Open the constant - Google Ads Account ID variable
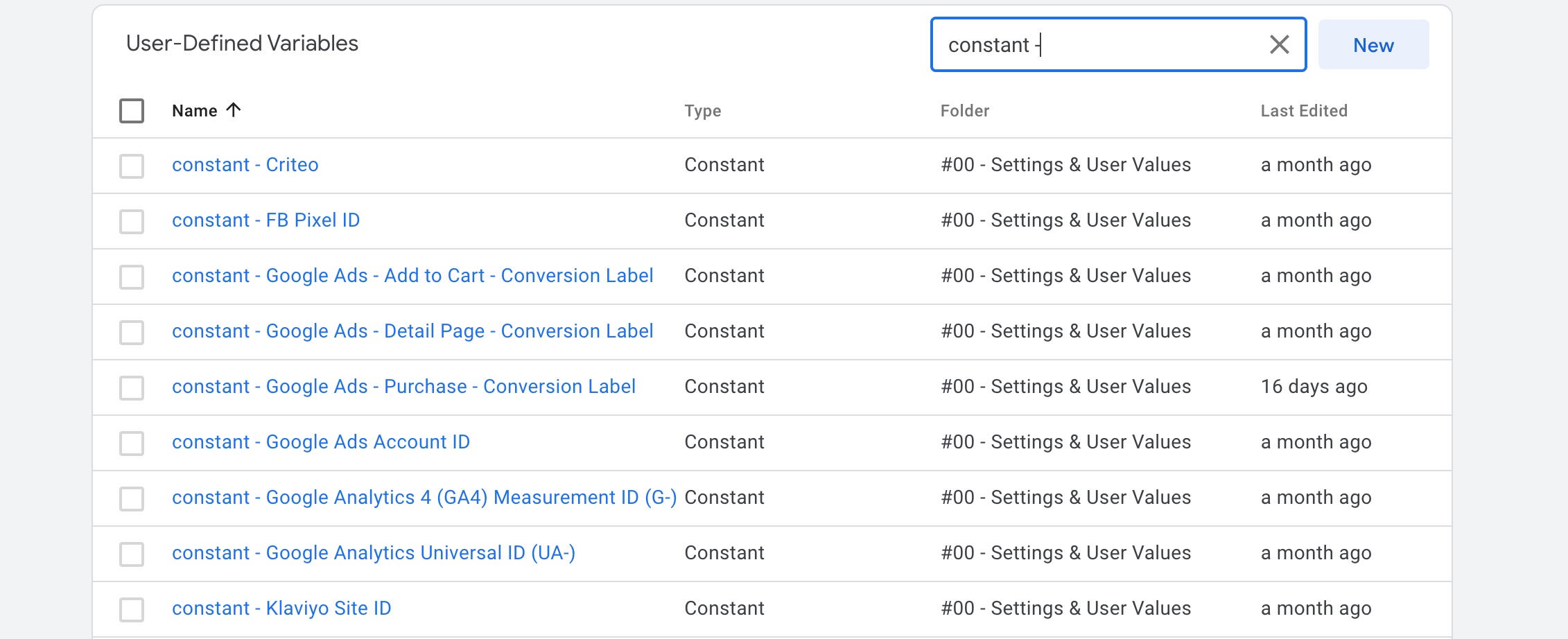The image size is (1568, 639). [321, 441]
